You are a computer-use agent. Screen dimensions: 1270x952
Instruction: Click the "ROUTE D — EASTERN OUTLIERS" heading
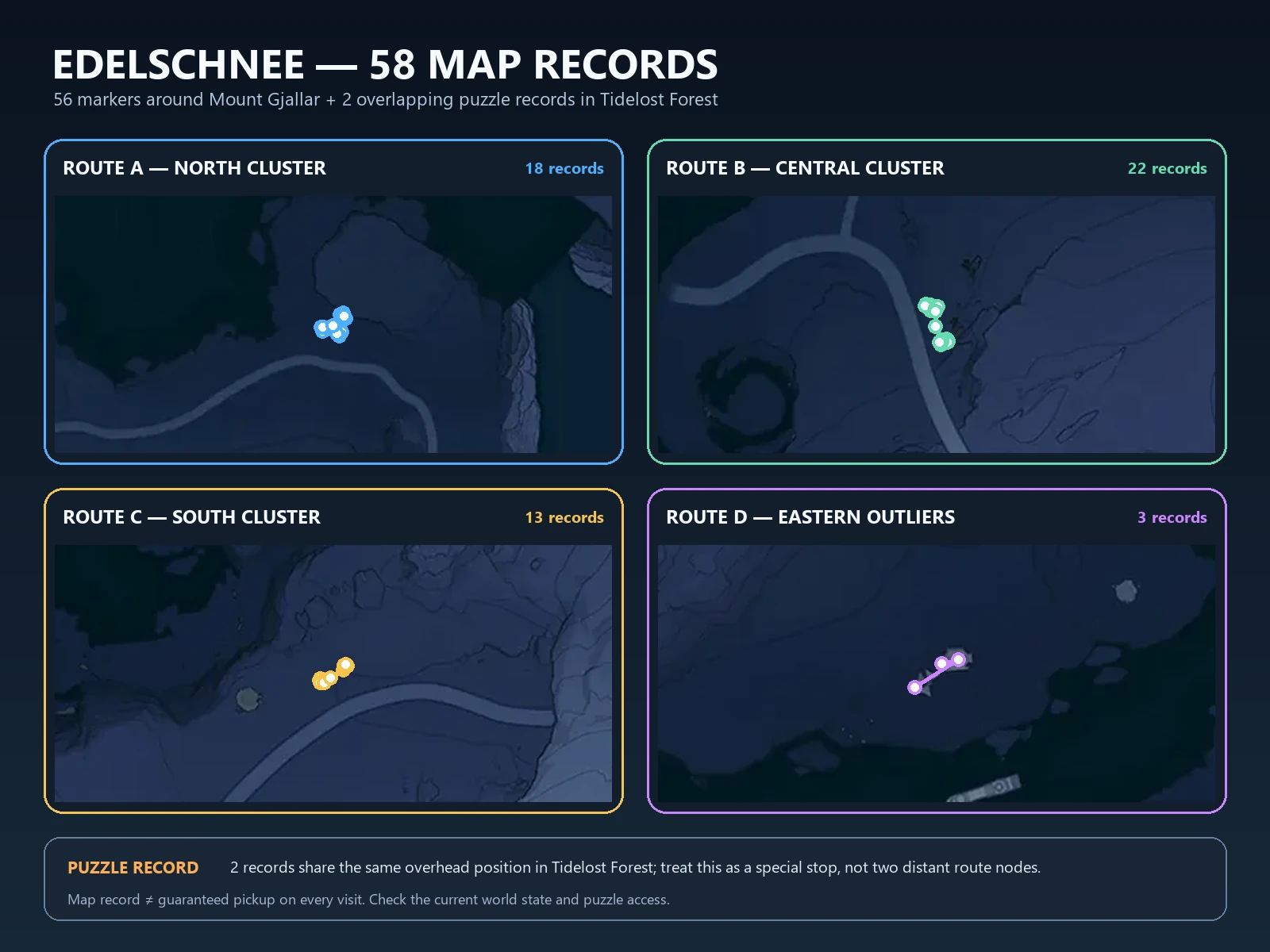[x=810, y=517]
